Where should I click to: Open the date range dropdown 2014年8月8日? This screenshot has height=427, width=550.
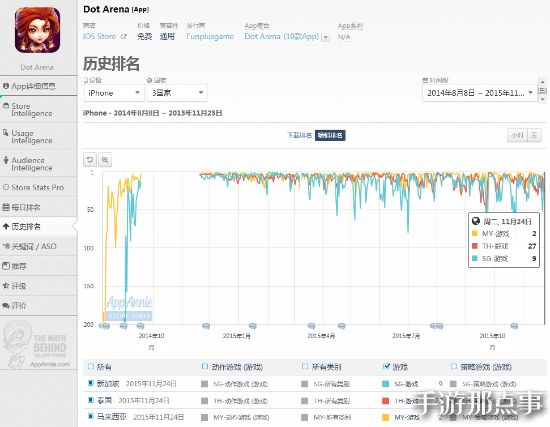tap(479, 93)
